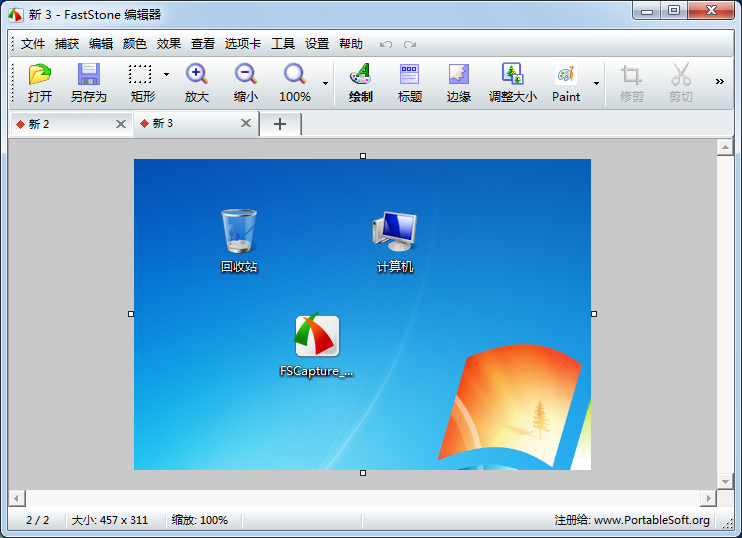This screenshot has width=742, height=538.
Task: Open the dropdown arrow next to Paint
Action: pyautogui.click(x=596, y=84)
